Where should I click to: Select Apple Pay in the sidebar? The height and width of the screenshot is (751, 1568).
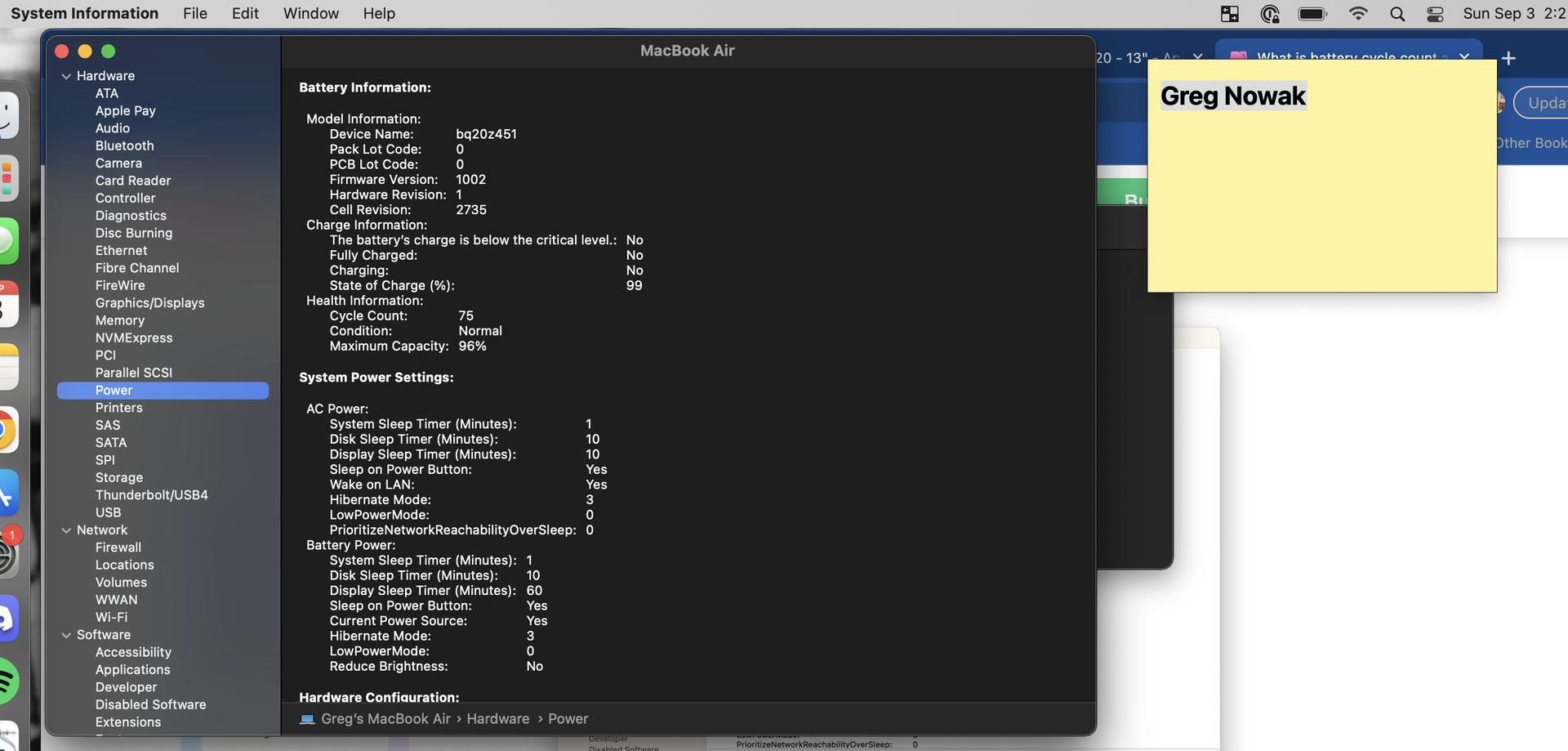[125, 110]
